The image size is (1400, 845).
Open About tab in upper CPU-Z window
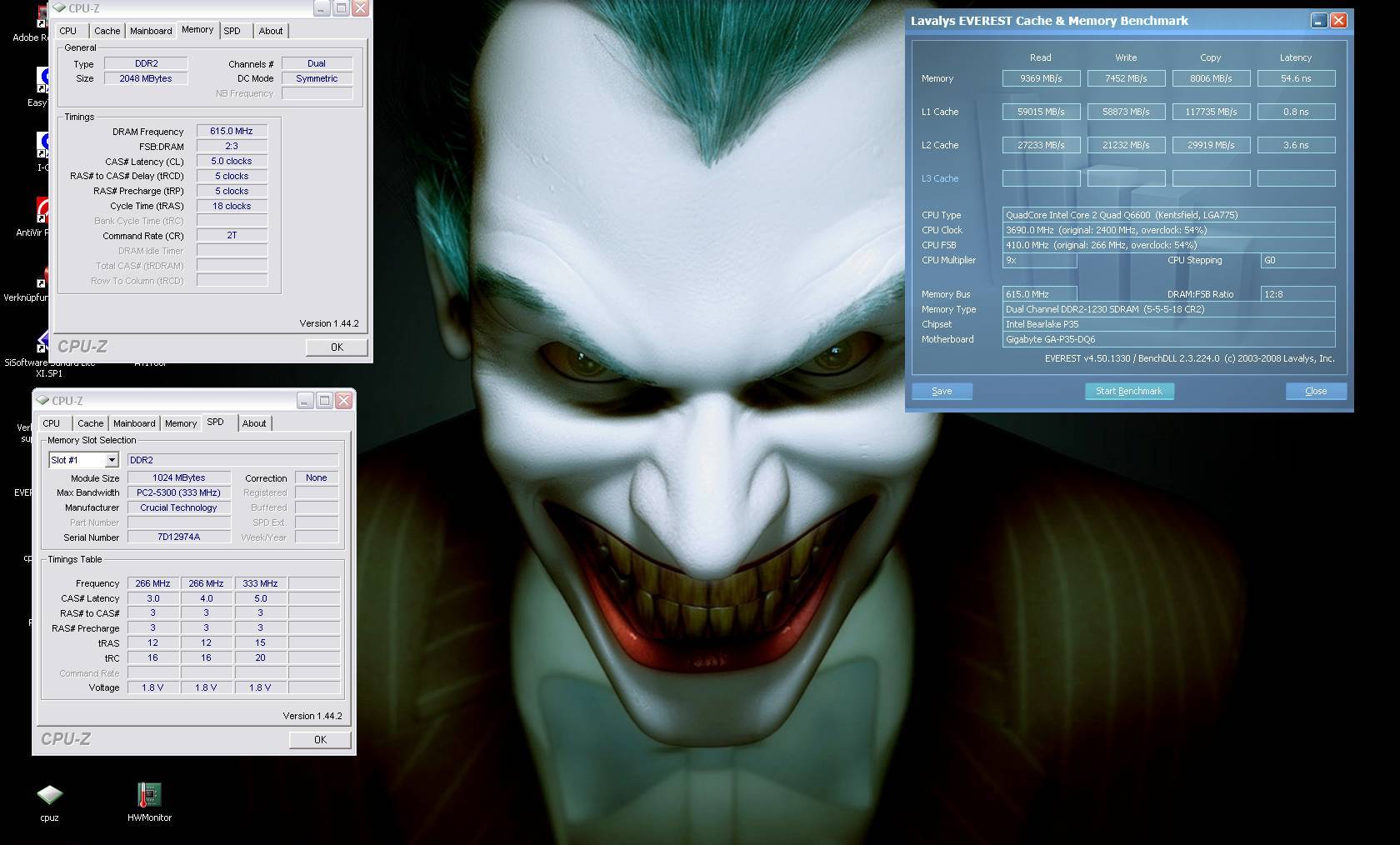click(x=271, y=31)
